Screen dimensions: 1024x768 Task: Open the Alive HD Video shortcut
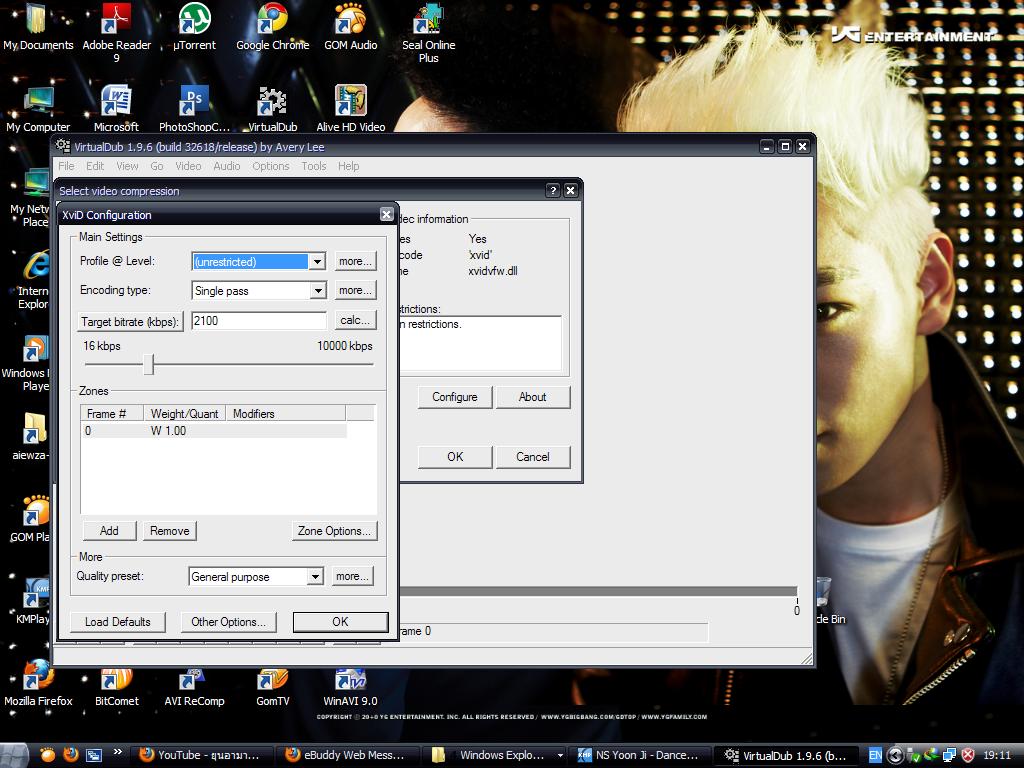(x=351, y=108)
